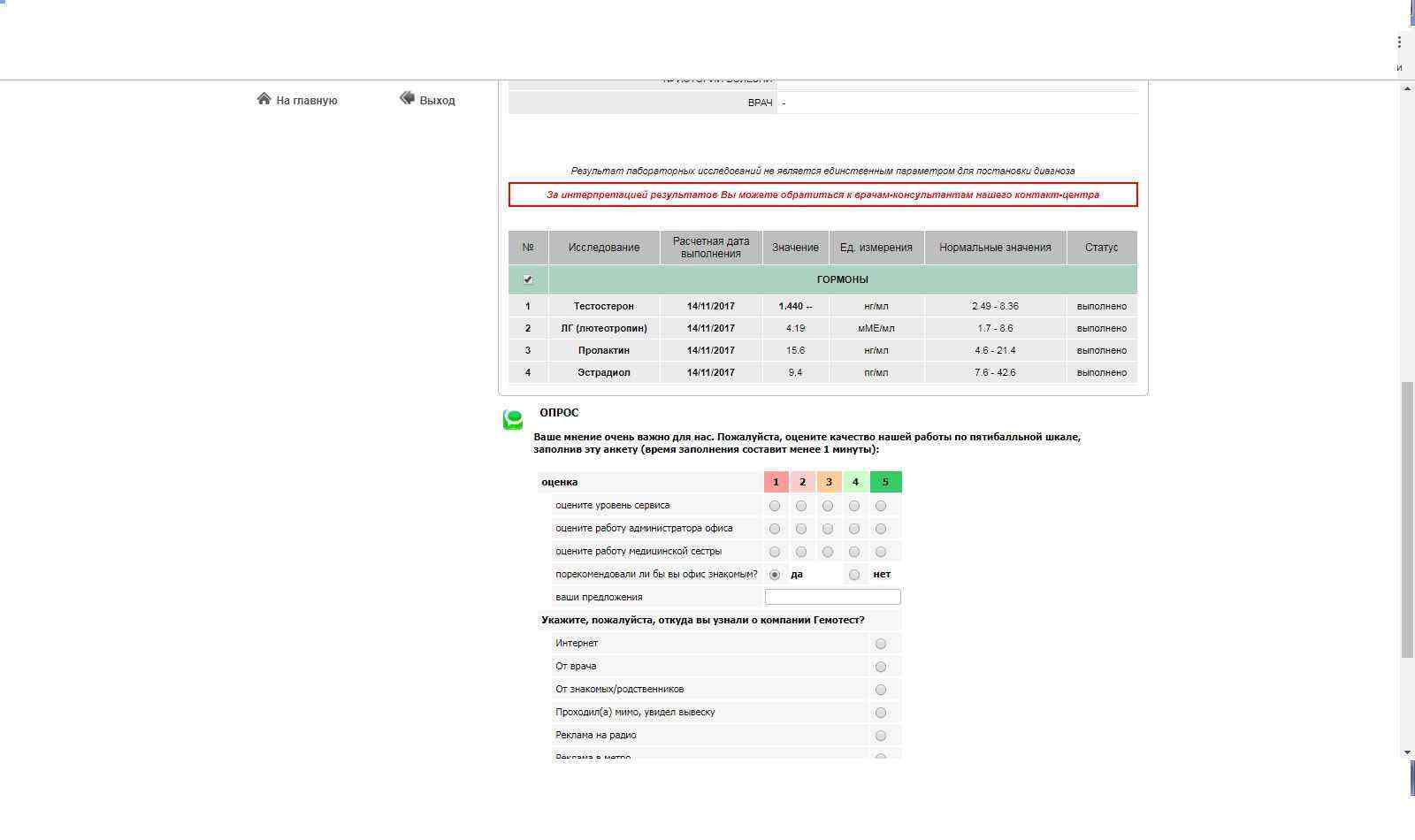Click the home icon next to На главную
1415x840 pixels.
pyautogui.click(x=264, y=99)
